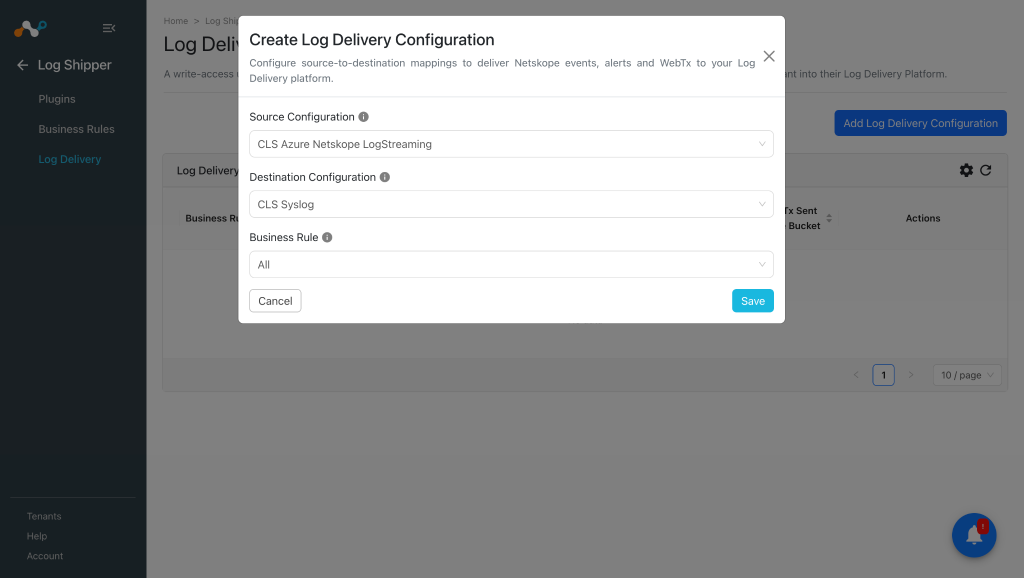Open Business Rules in the sidebar
Viewport: 1024px width, 578px height.
76,129
